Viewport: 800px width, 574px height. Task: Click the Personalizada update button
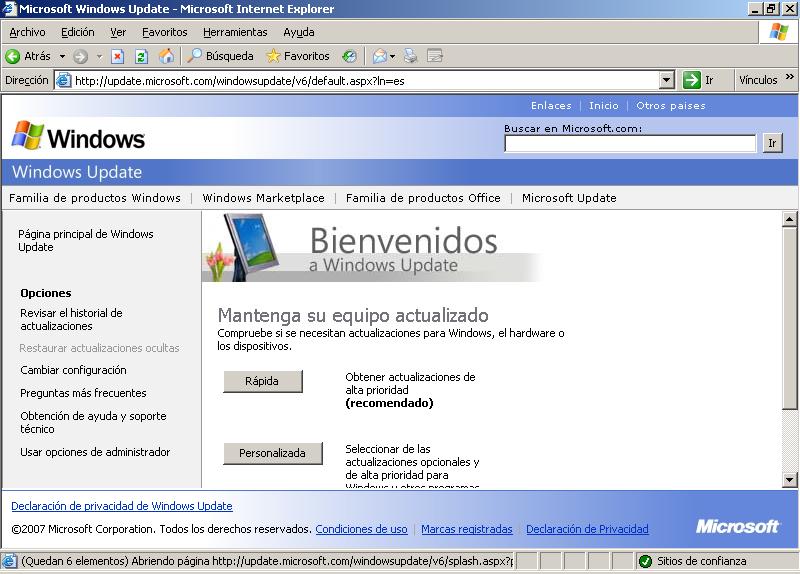click(x=272, y=453)
